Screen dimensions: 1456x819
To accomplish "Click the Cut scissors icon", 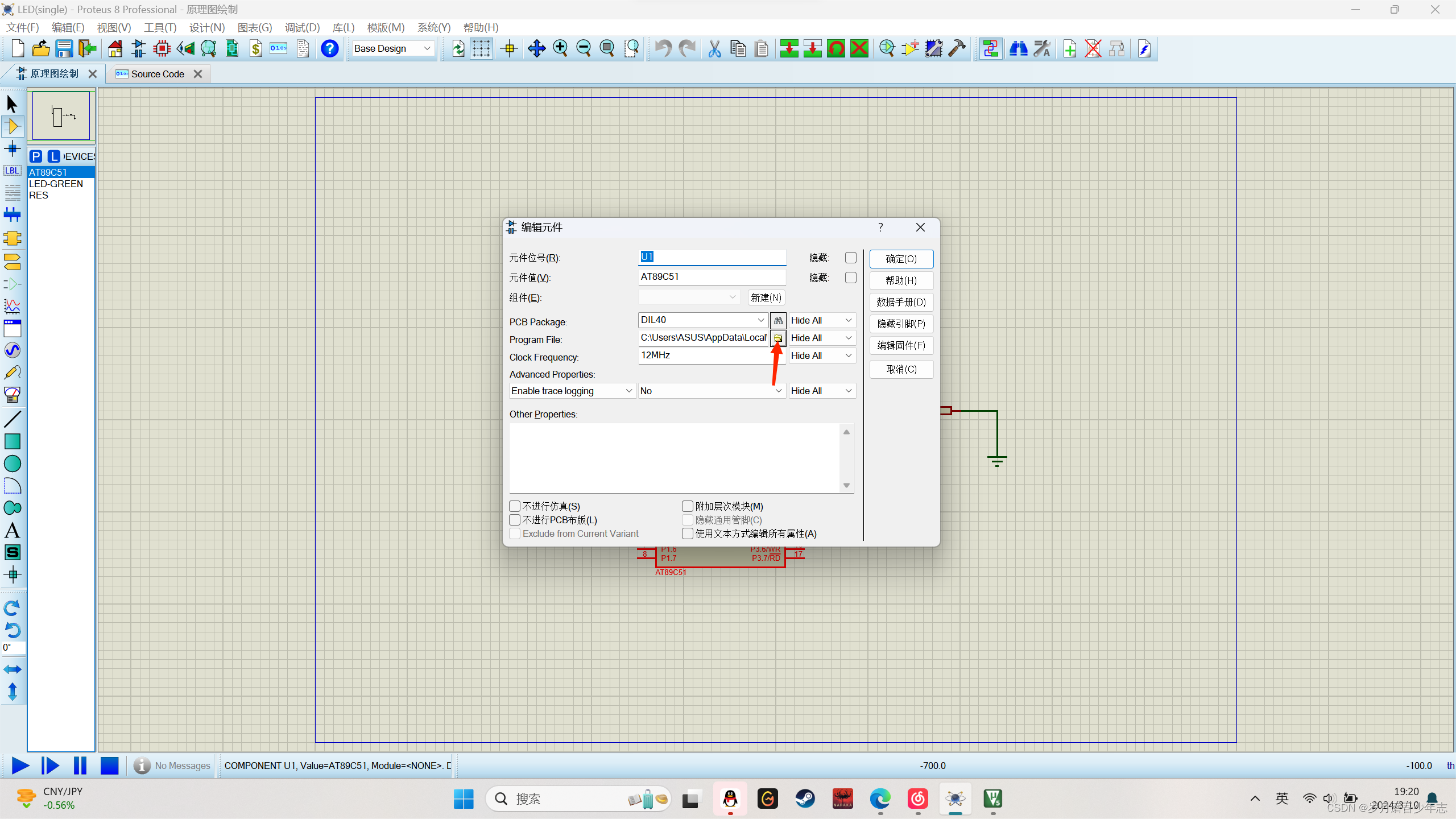I will tap(714, 48).
